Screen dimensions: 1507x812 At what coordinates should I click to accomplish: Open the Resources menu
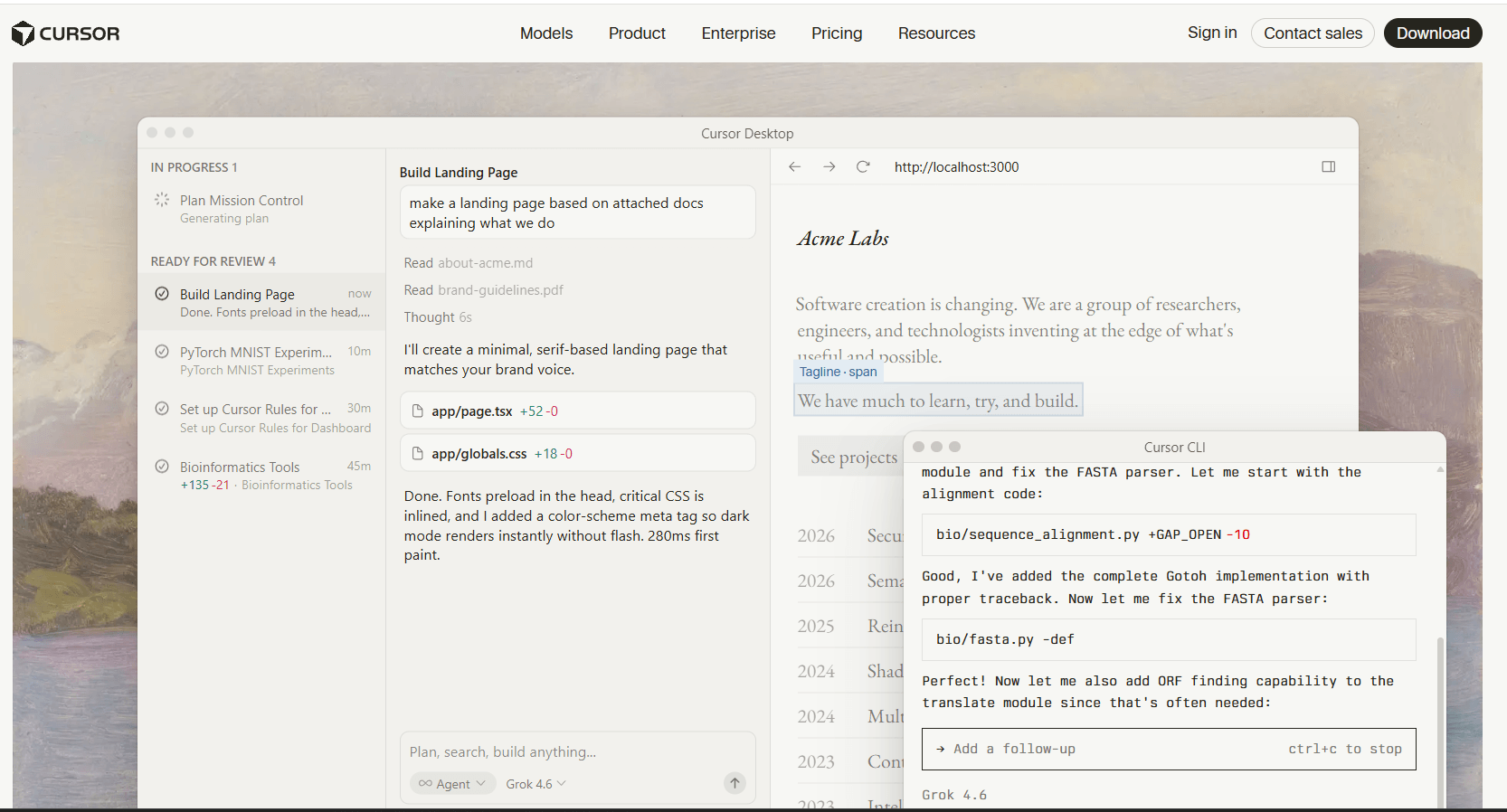pyautogui.click(x=936, y=33)
